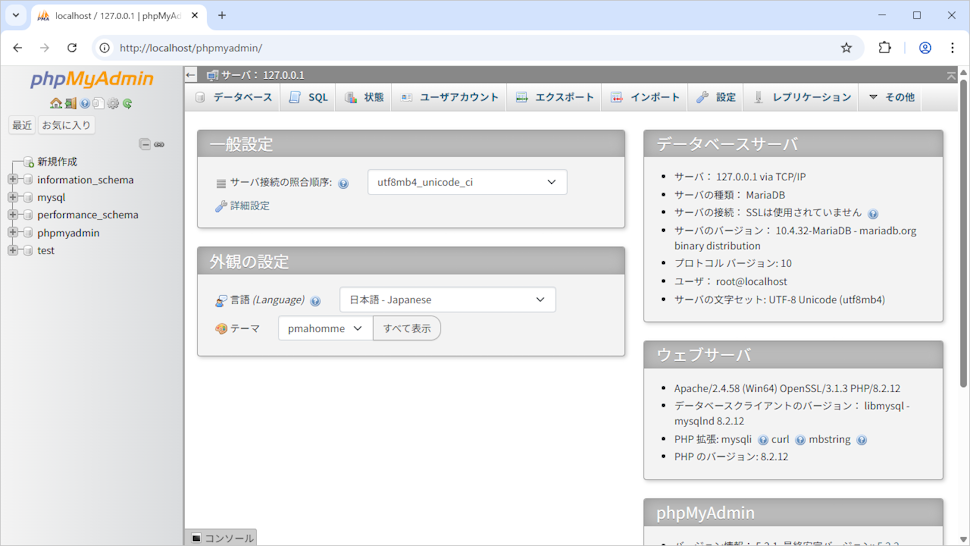Open the Chrome profile avatar icon
Viewport: 970px width, 546px height.
tap(925, 48)
